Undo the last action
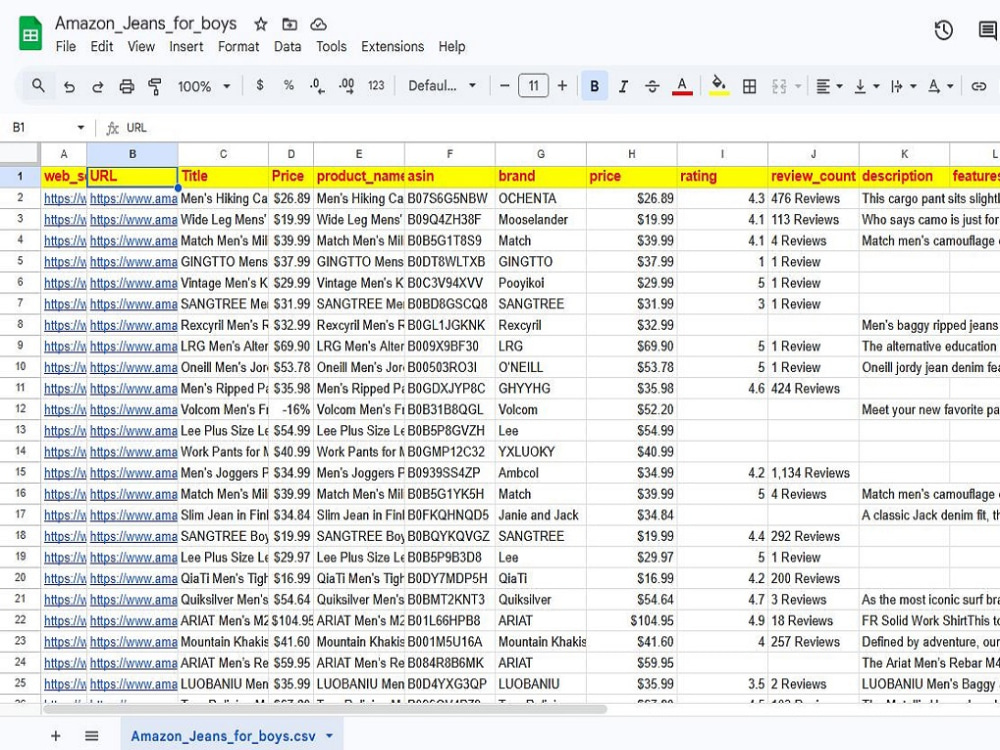Screen dimensions: 1000x750 [69, 86]
